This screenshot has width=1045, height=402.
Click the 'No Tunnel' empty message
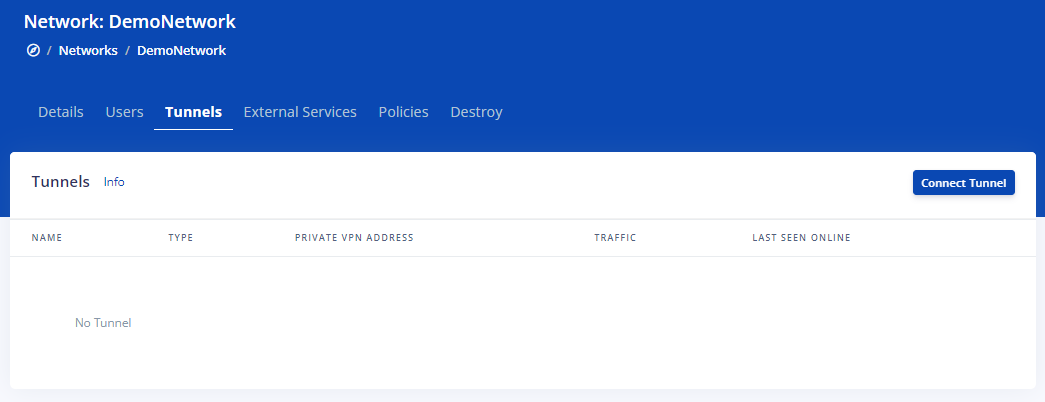coord(103,323)
